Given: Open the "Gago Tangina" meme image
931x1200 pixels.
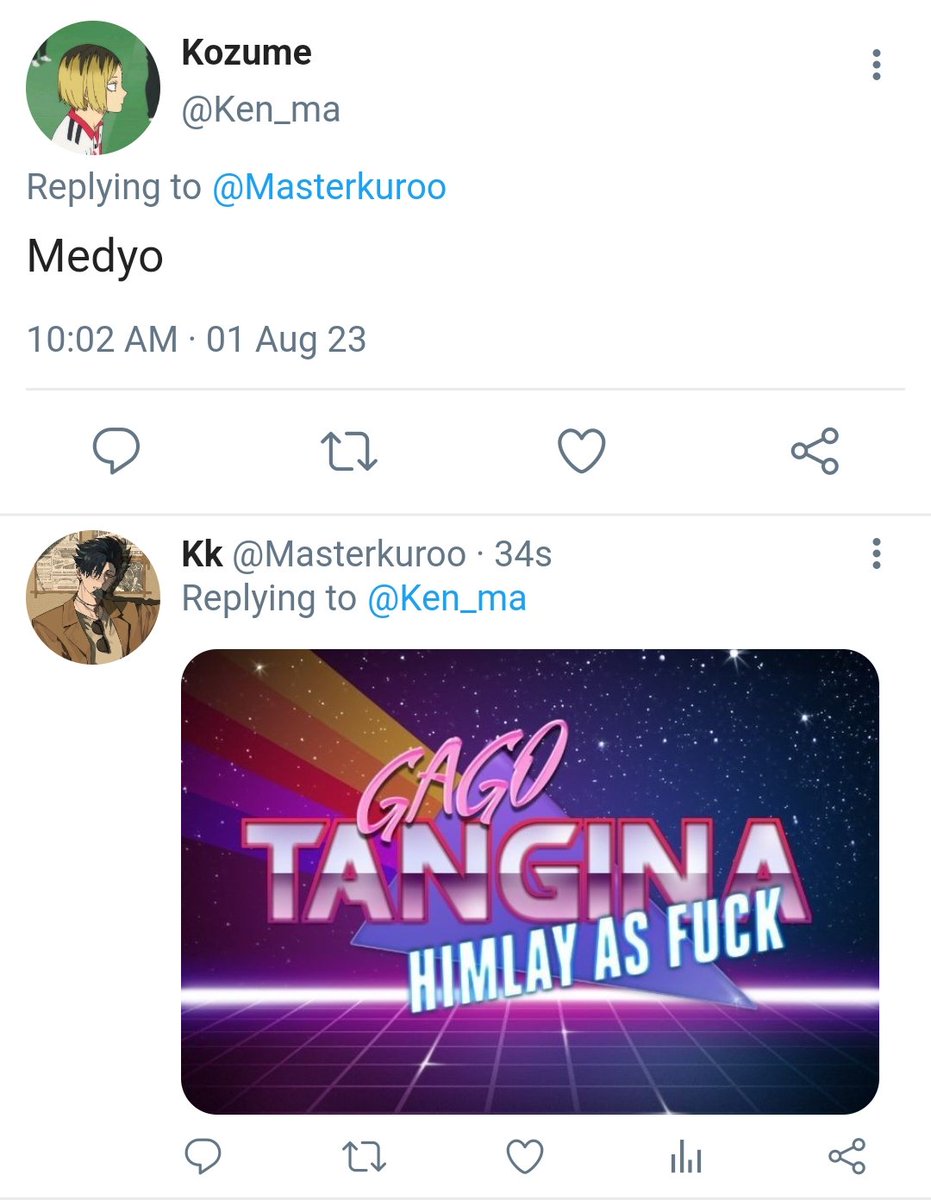Looking at the screenshot, I should (x=530, y=882).
